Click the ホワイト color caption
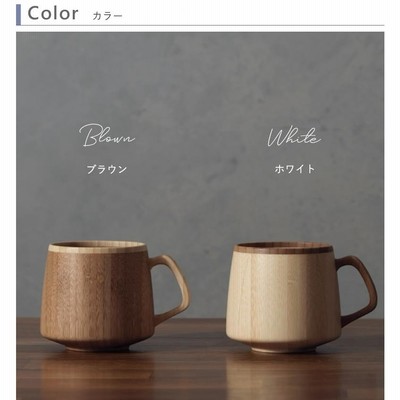400x400 pixels. (295, 169)
